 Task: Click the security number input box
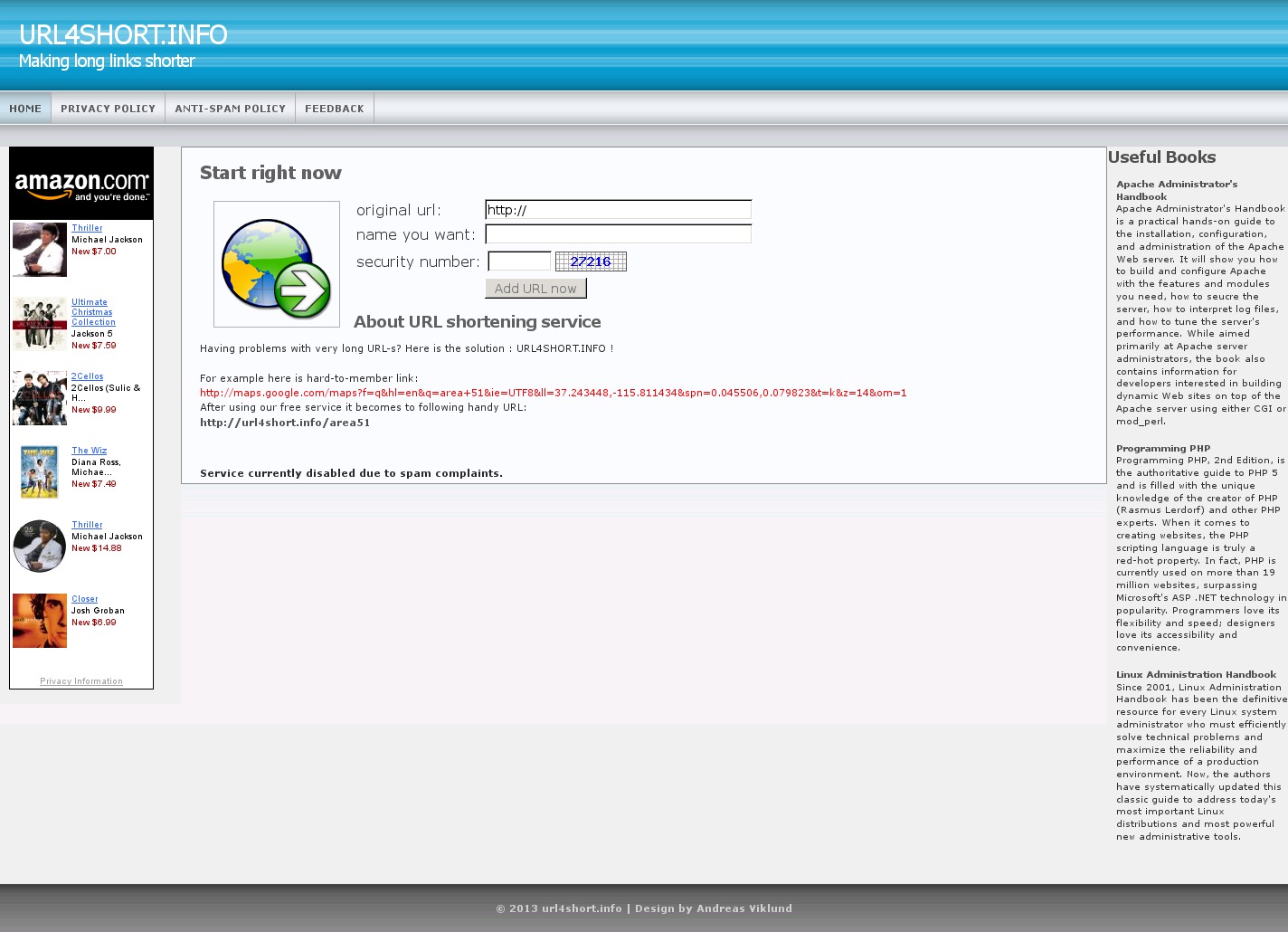(519, 262)
